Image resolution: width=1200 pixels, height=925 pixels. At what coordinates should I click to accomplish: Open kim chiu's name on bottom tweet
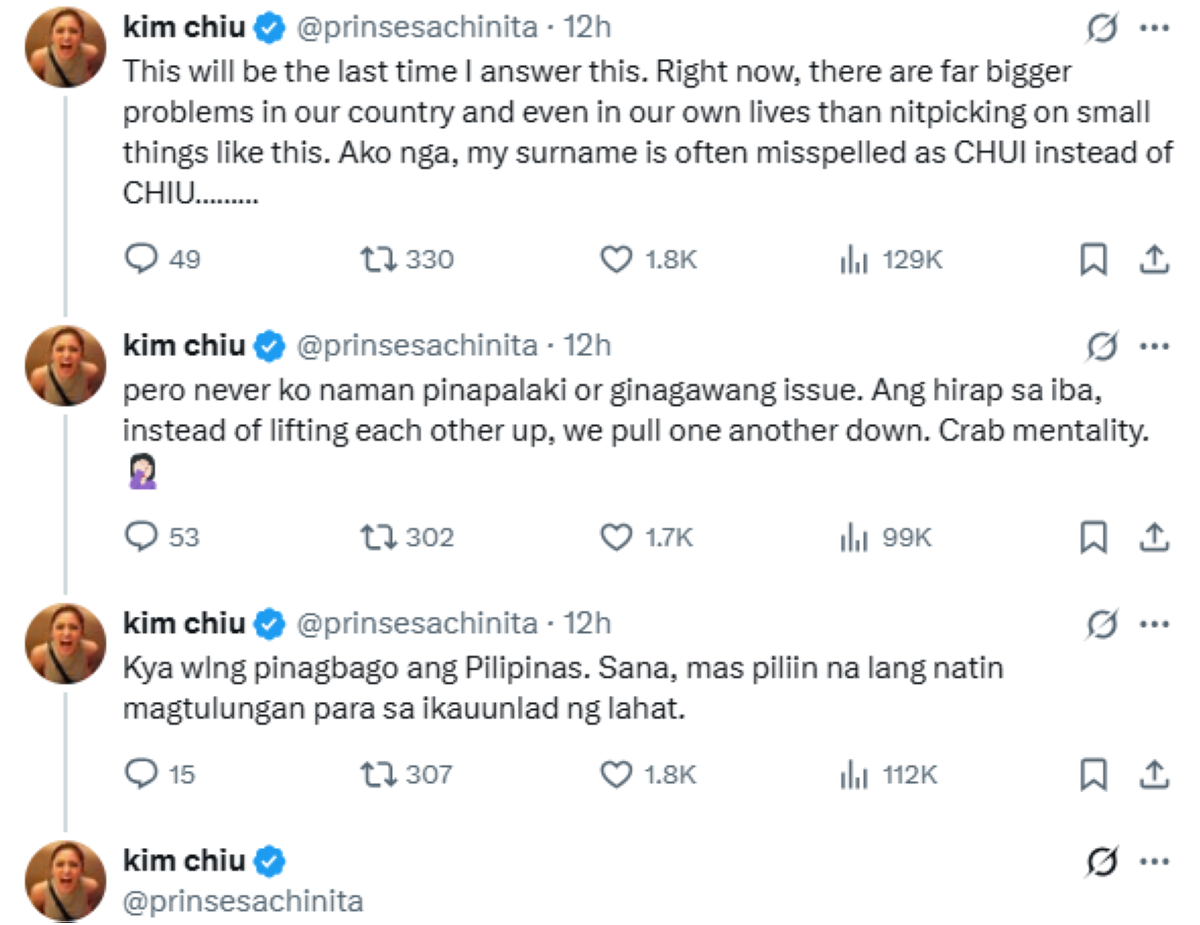click(x=183, y=860)
